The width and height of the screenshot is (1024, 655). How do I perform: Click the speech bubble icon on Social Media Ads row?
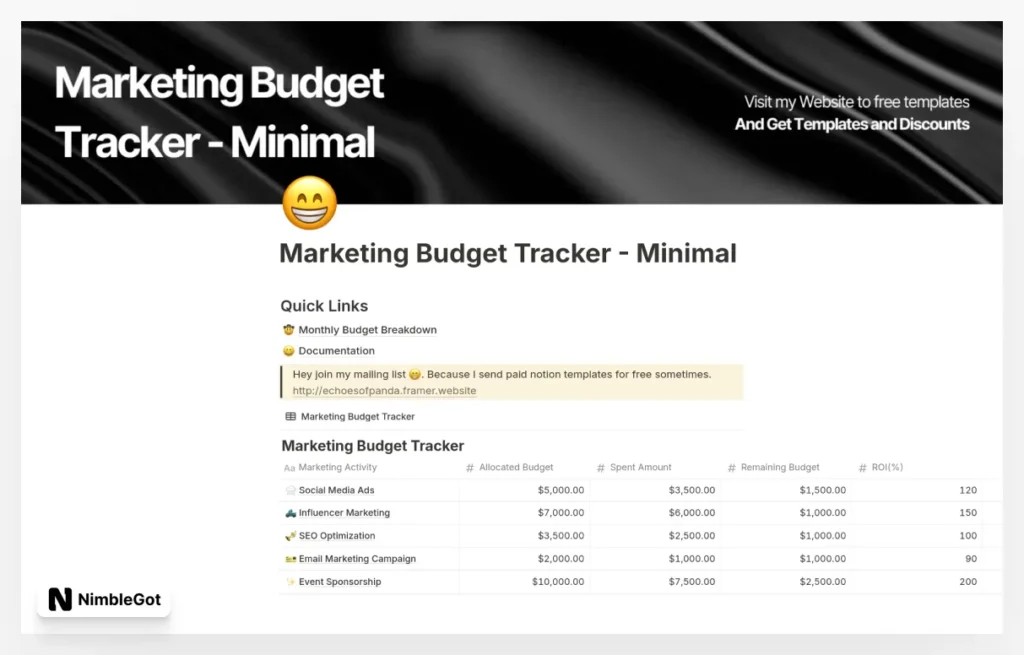pyautogui.click(x=293, y=490)
